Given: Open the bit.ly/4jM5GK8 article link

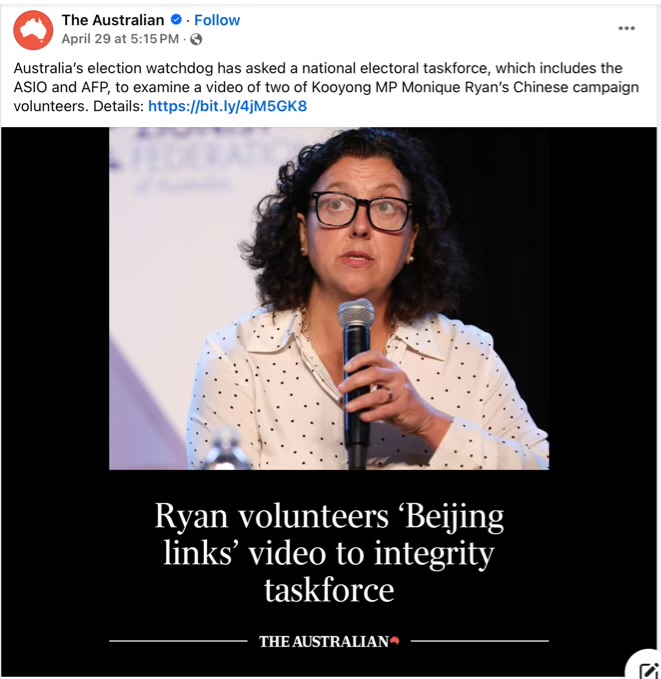Looking at the screenshot, I should 227,106.
